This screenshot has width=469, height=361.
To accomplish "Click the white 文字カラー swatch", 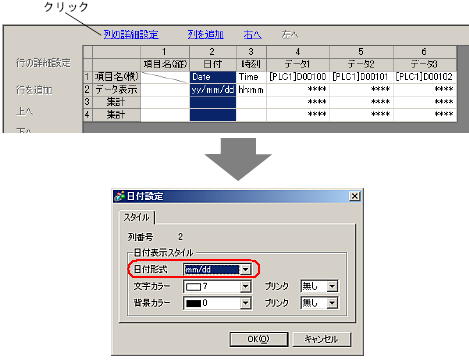I will pyautogui.click(x=193, y=287).
